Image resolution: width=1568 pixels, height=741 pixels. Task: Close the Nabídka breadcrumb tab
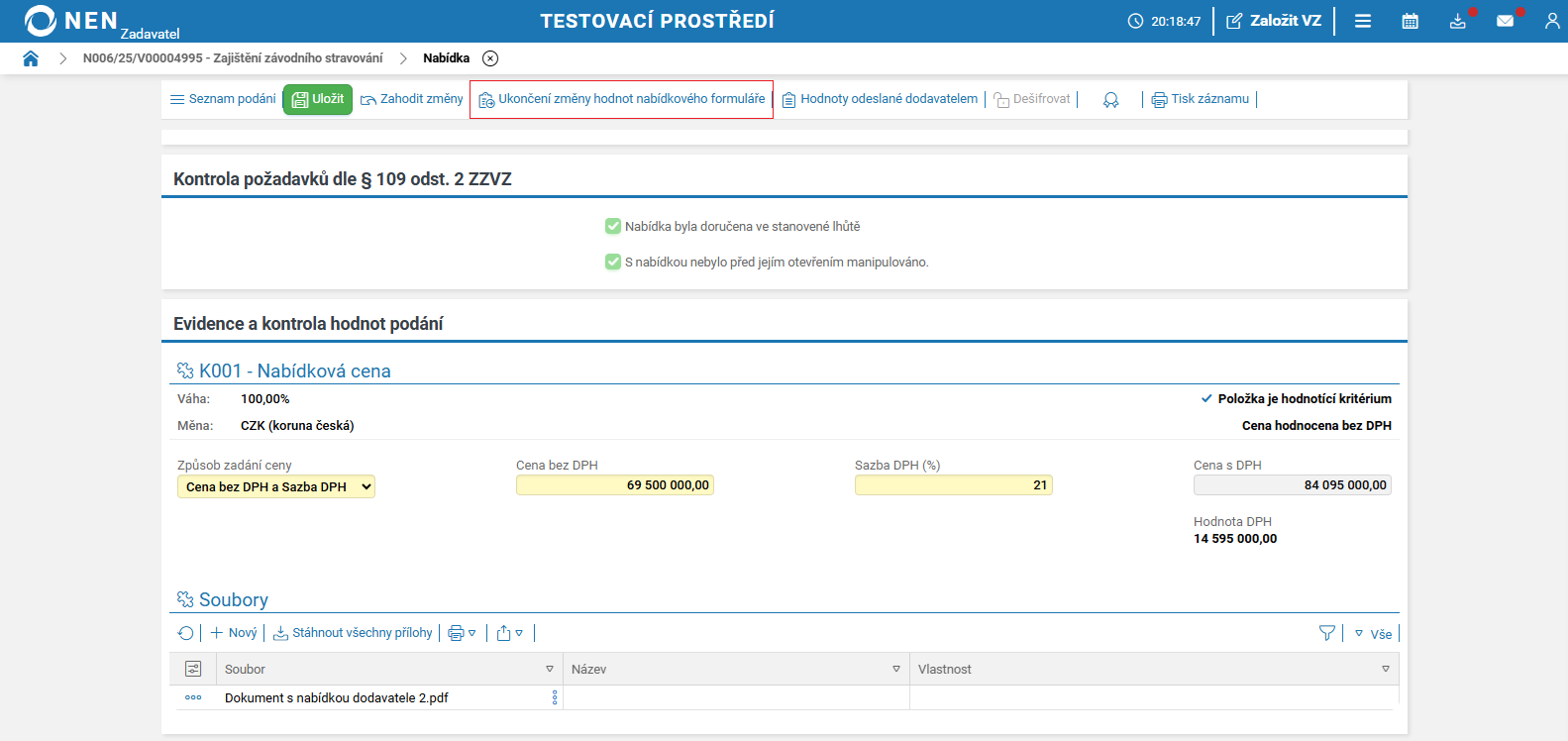pyautogui.click(x=490, y=58)
